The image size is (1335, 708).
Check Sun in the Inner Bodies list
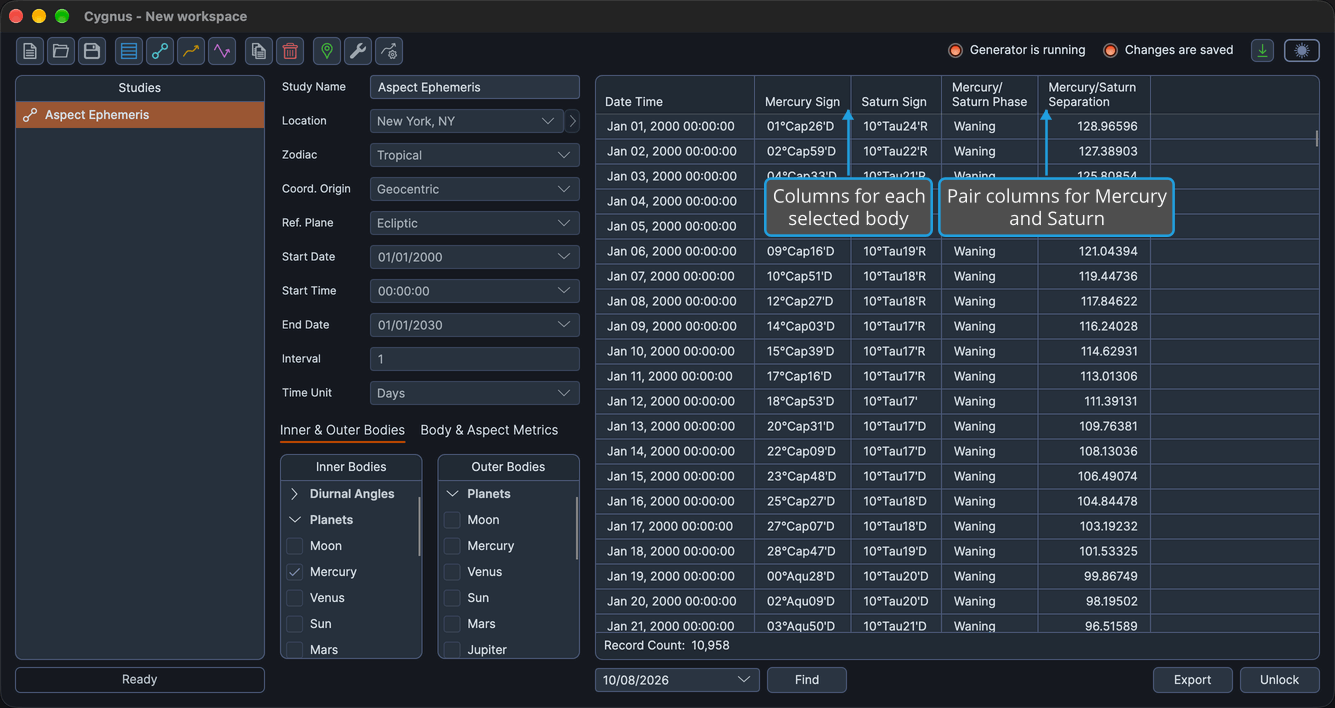[x=295, y=624]
